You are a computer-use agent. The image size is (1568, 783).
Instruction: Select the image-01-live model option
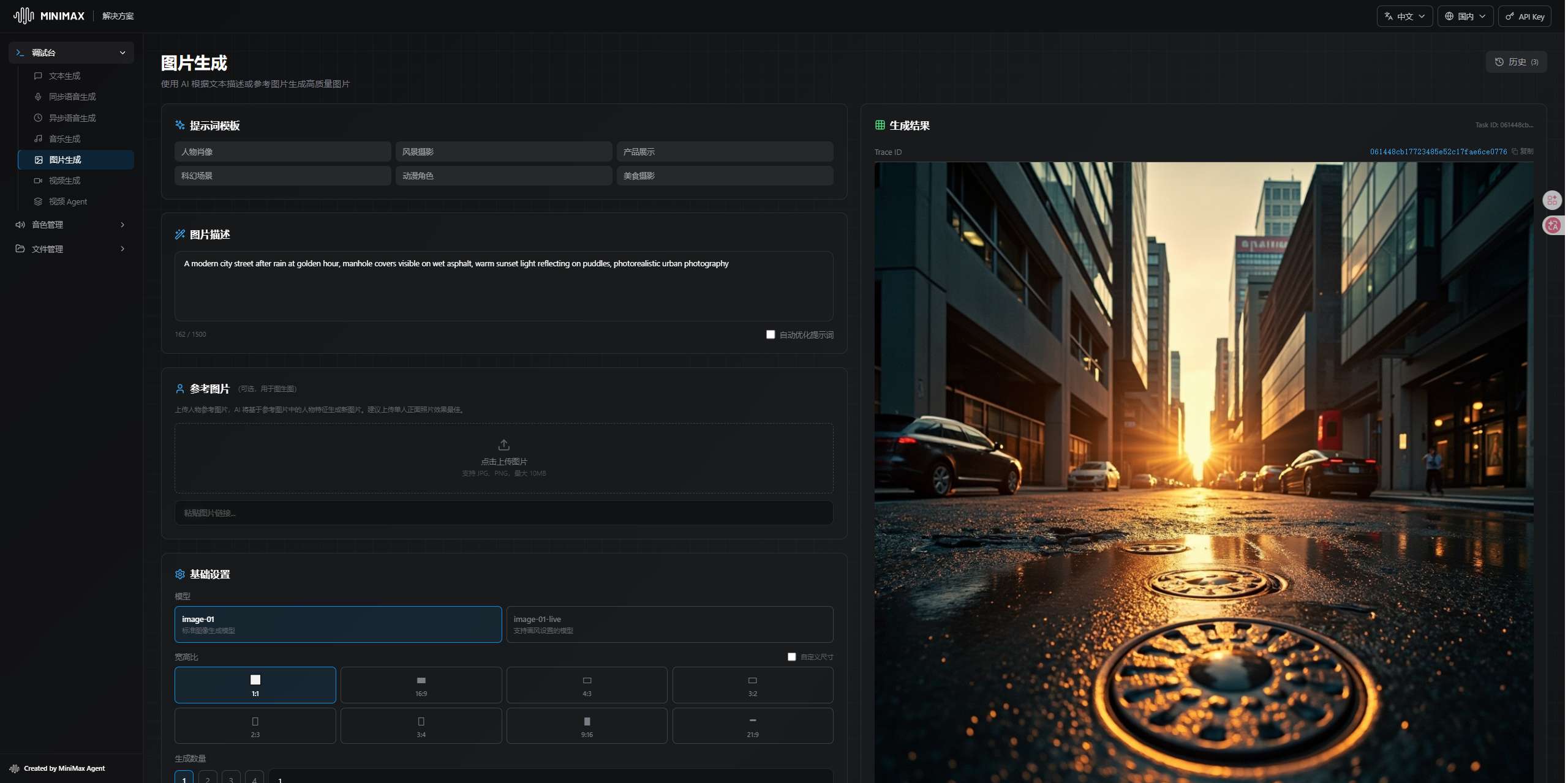click(x=669, y=624)
